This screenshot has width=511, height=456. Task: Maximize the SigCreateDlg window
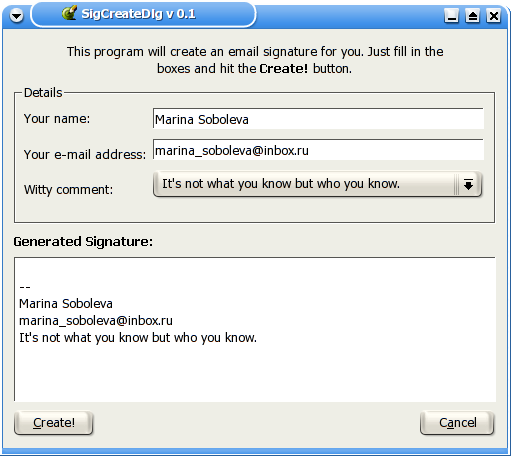[473, 15]
